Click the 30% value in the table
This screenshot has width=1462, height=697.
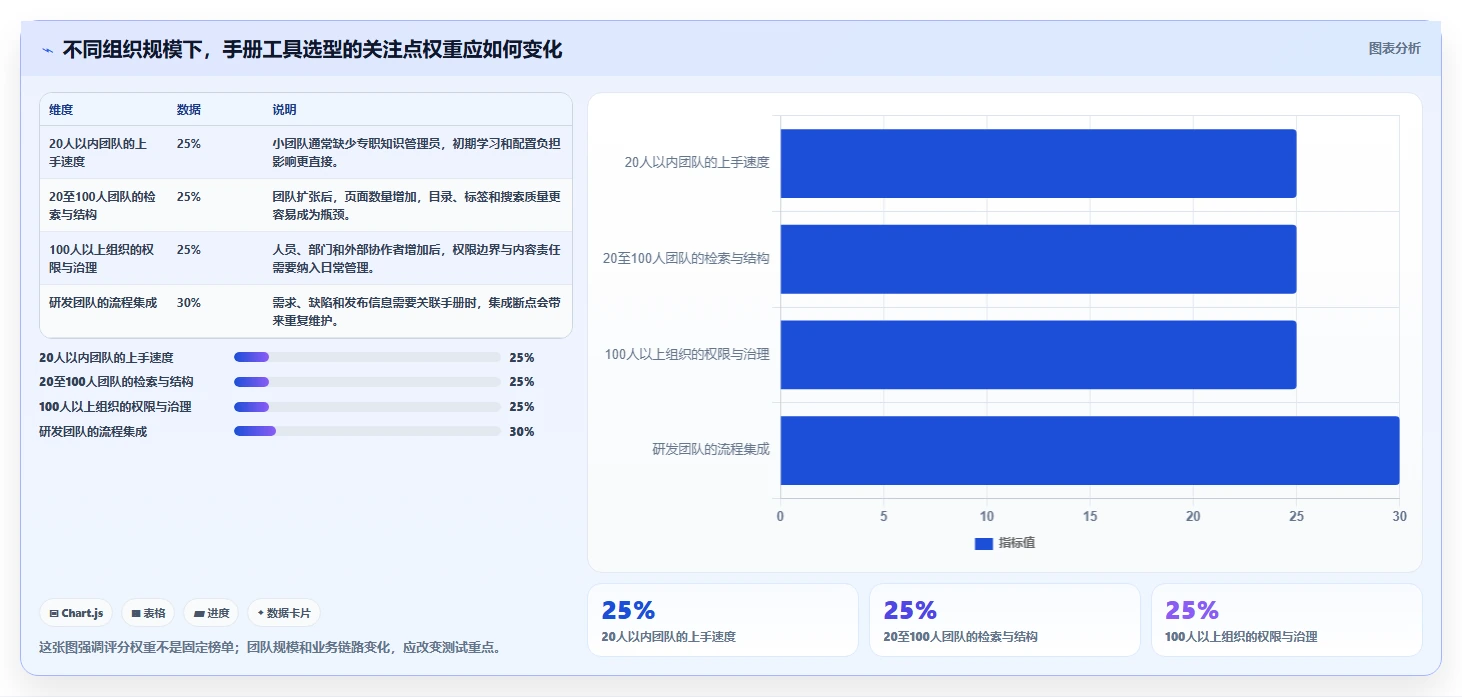click(x=189, y=302)
